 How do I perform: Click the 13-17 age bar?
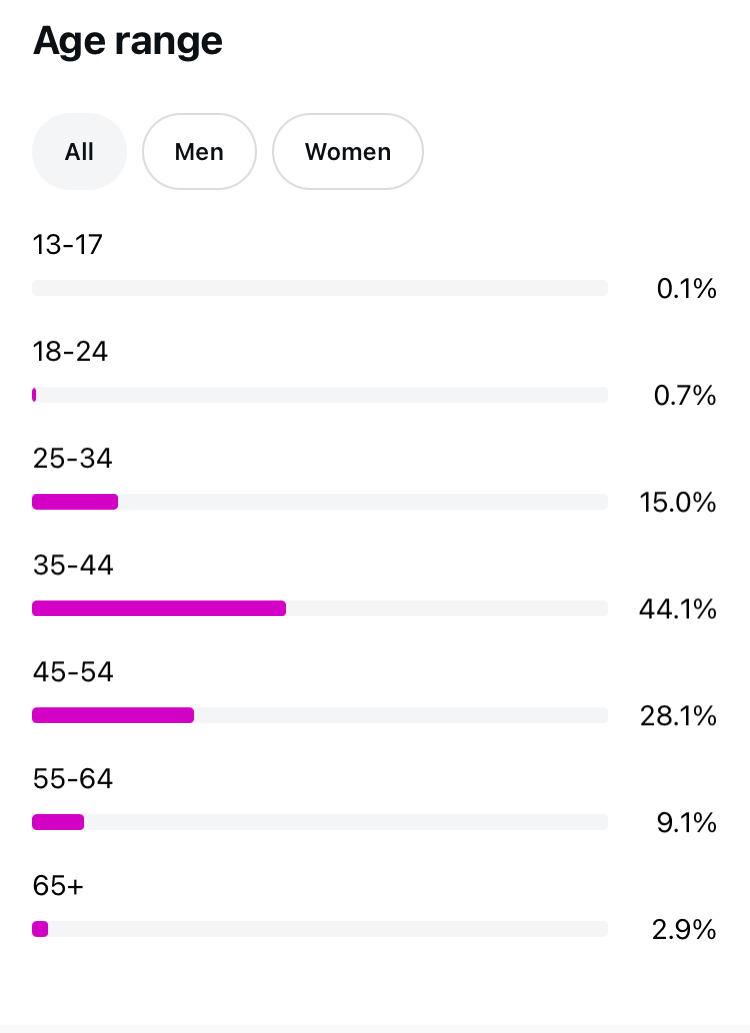click(x=320, y=288)
